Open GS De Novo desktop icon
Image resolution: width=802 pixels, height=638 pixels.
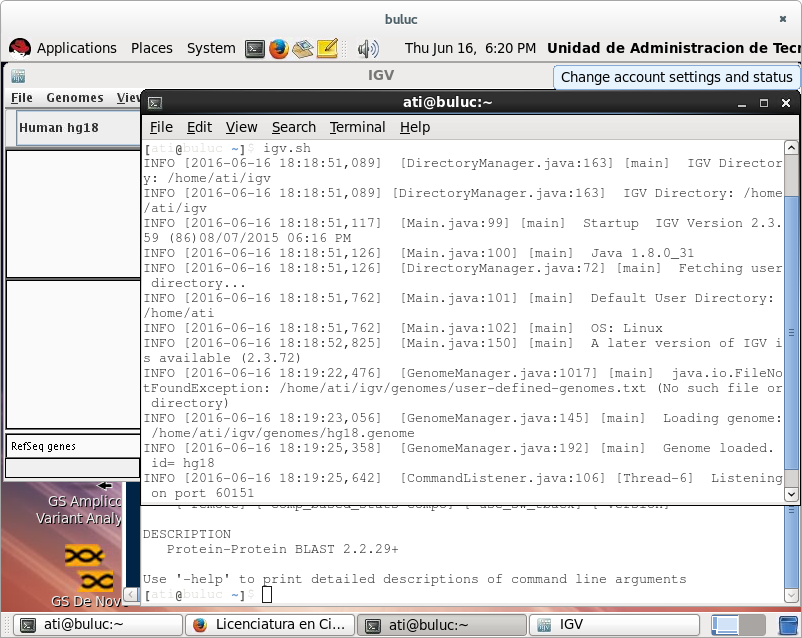[87, 577]
